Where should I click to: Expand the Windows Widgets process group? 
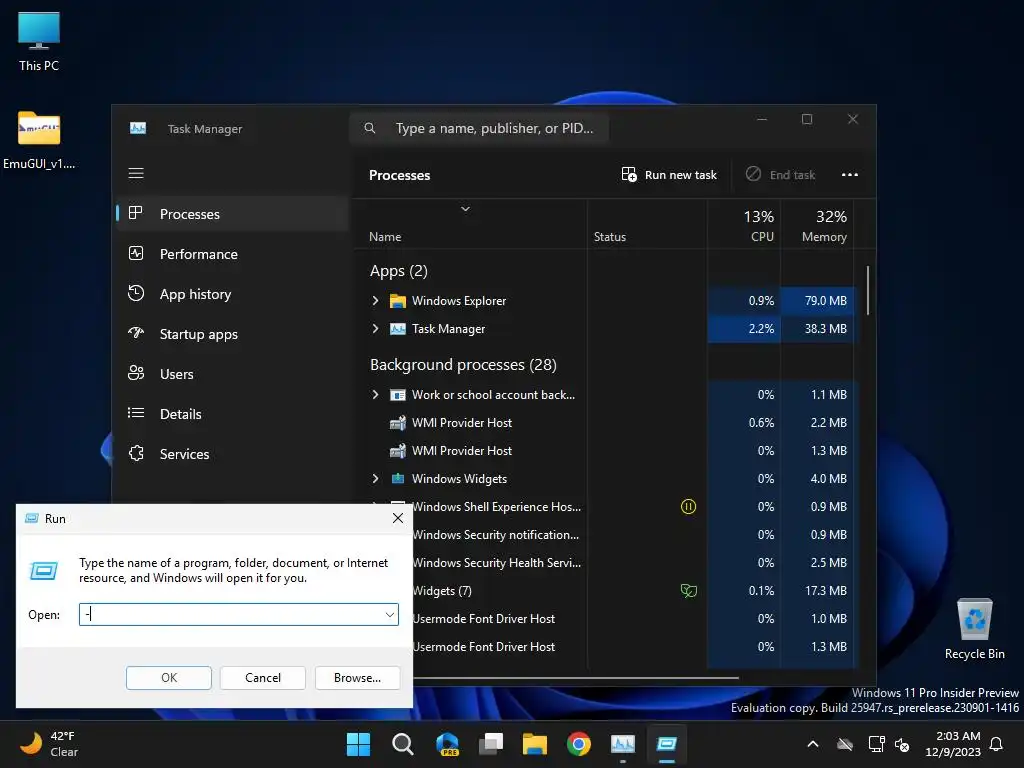[x=375, y=479]
